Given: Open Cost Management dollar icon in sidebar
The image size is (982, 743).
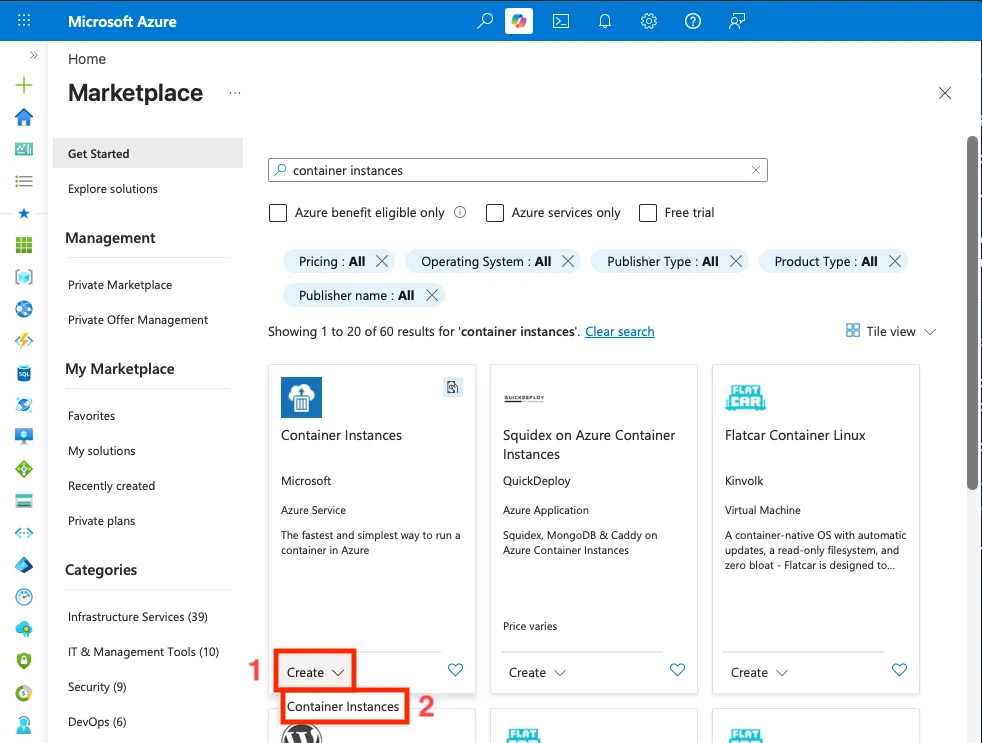Looking at the screenshot, I should 24,692.
